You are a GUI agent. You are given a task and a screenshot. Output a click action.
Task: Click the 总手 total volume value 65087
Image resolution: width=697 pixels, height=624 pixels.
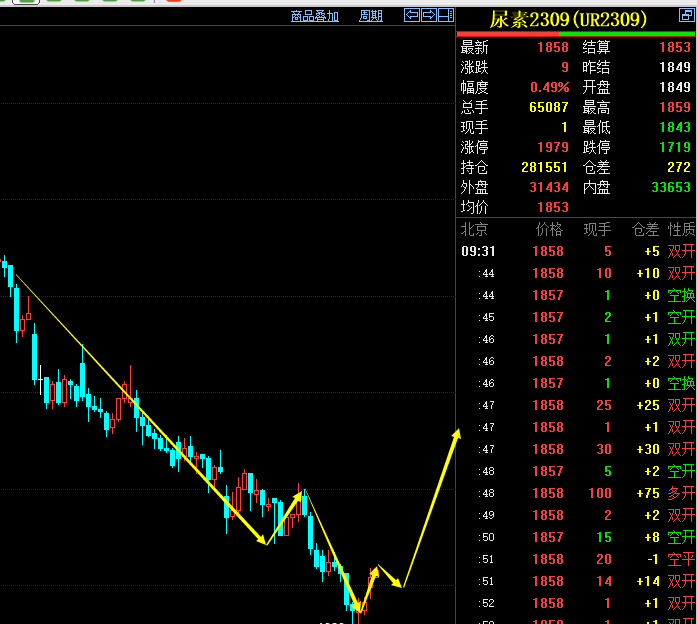548,107
